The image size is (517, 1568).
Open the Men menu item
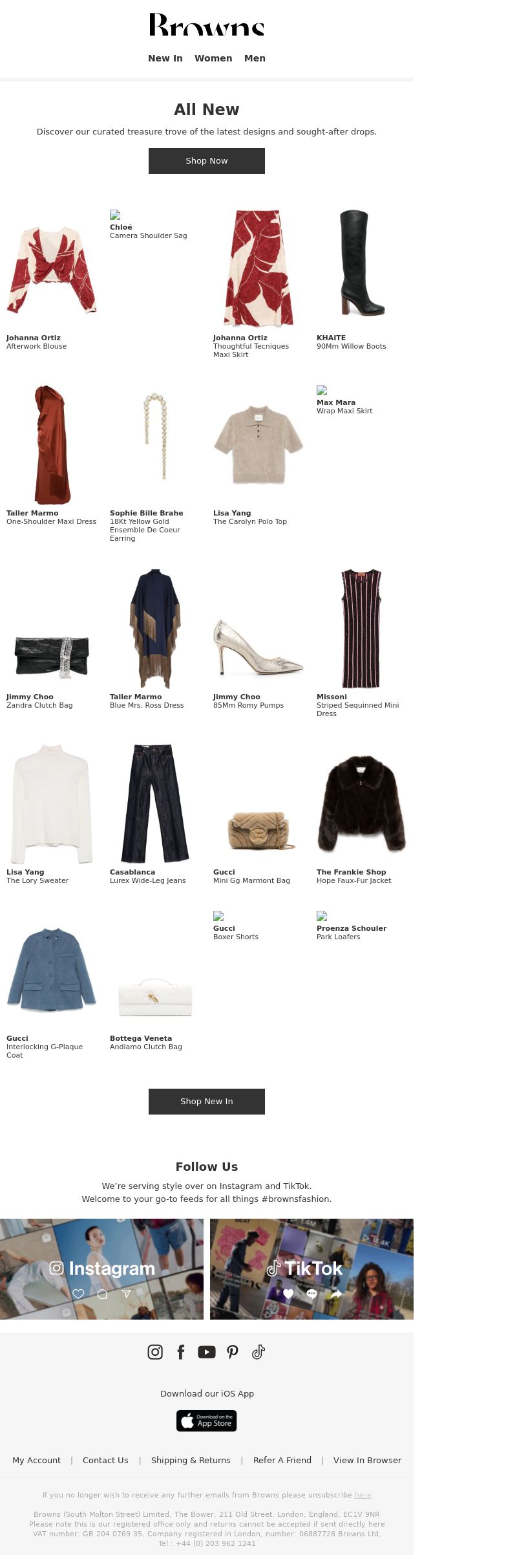(255, 58)
